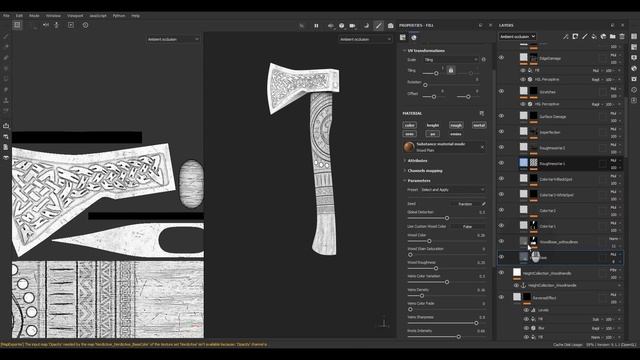
Task: Open the Scale Tiling dropdown
Action: [x=451, y=60]
